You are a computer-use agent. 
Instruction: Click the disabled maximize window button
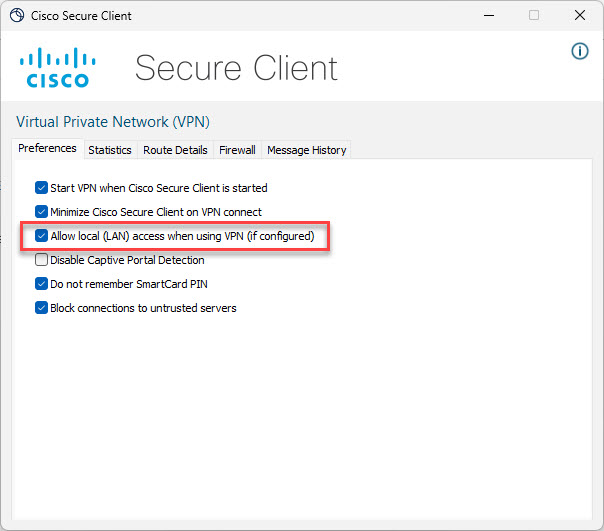point(534,16)
